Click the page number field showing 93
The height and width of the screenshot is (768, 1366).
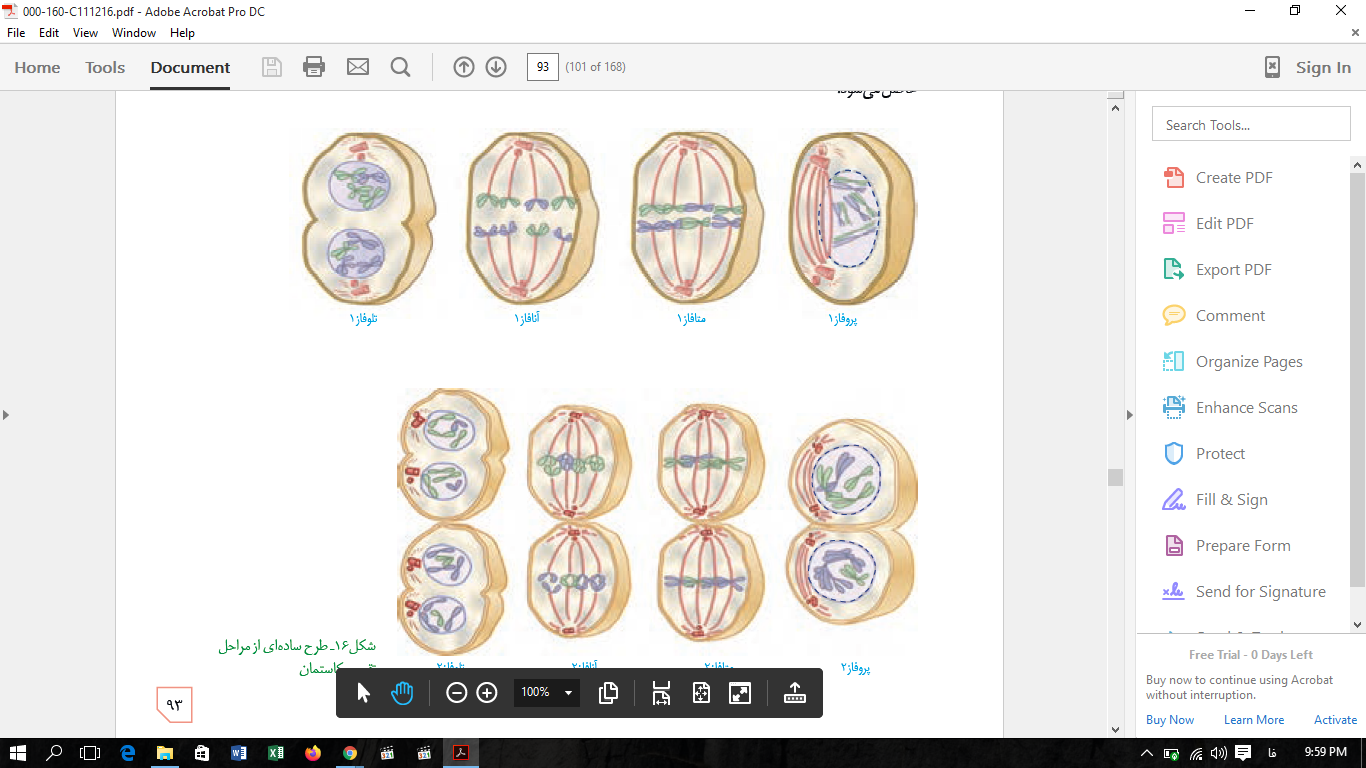click(543, 67)
